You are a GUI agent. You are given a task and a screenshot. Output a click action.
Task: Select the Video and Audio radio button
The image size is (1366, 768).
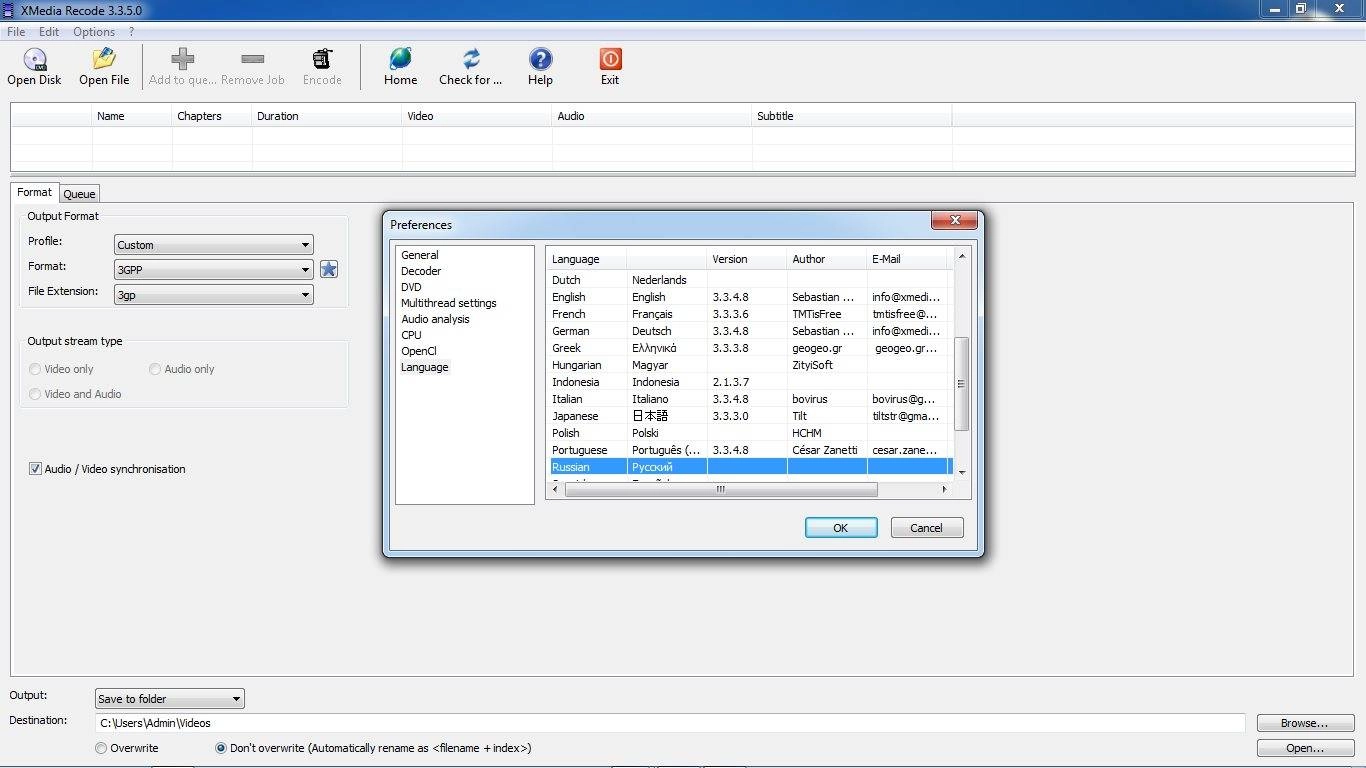[35, 394]
